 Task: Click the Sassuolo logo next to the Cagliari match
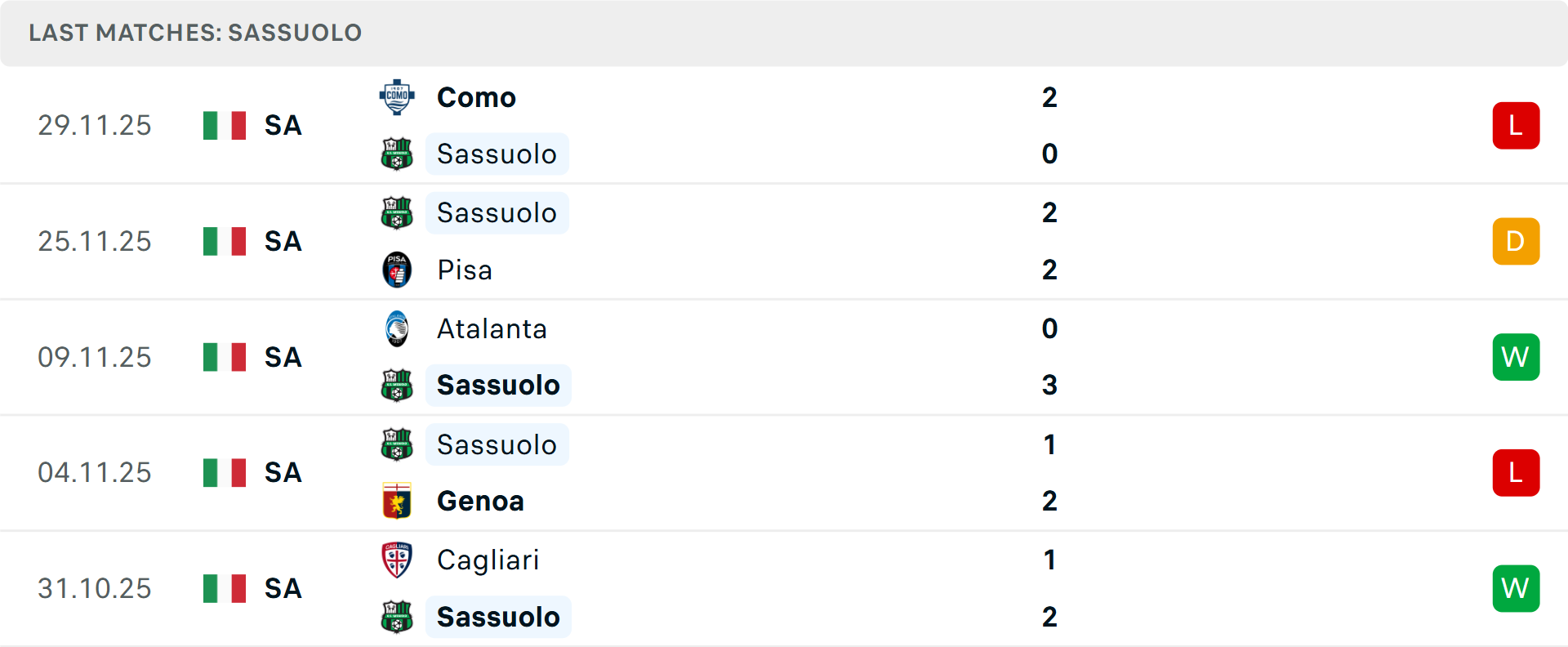(x=398, y=617)
